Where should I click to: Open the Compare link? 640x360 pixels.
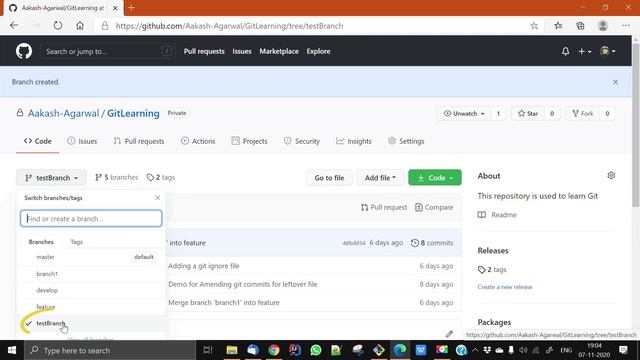(x=434, y=207)
